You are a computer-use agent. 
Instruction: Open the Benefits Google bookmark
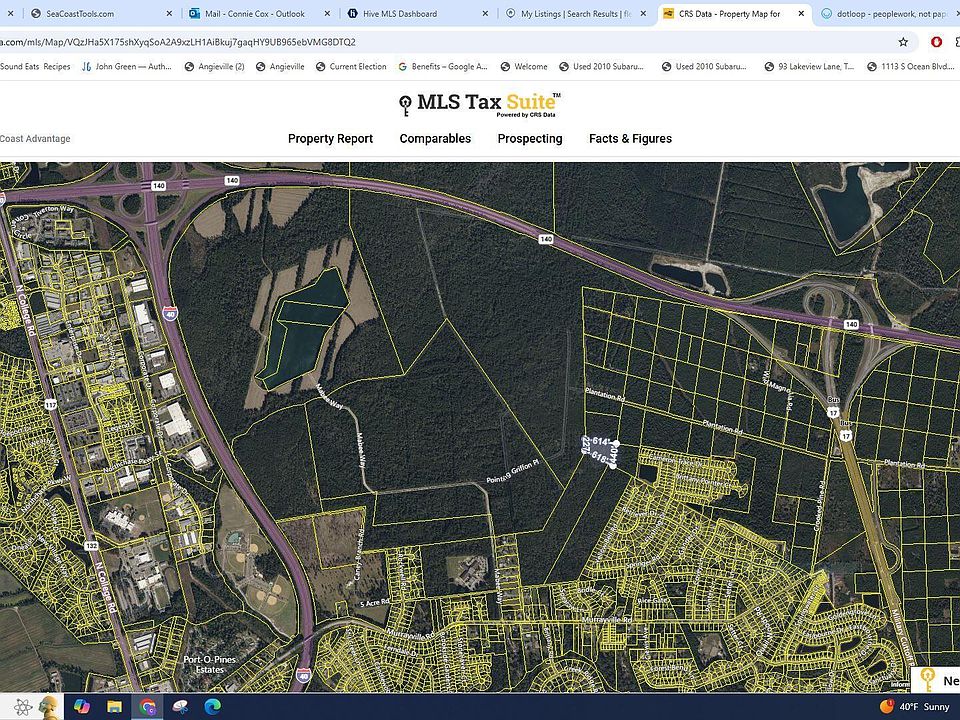(442, 67)
